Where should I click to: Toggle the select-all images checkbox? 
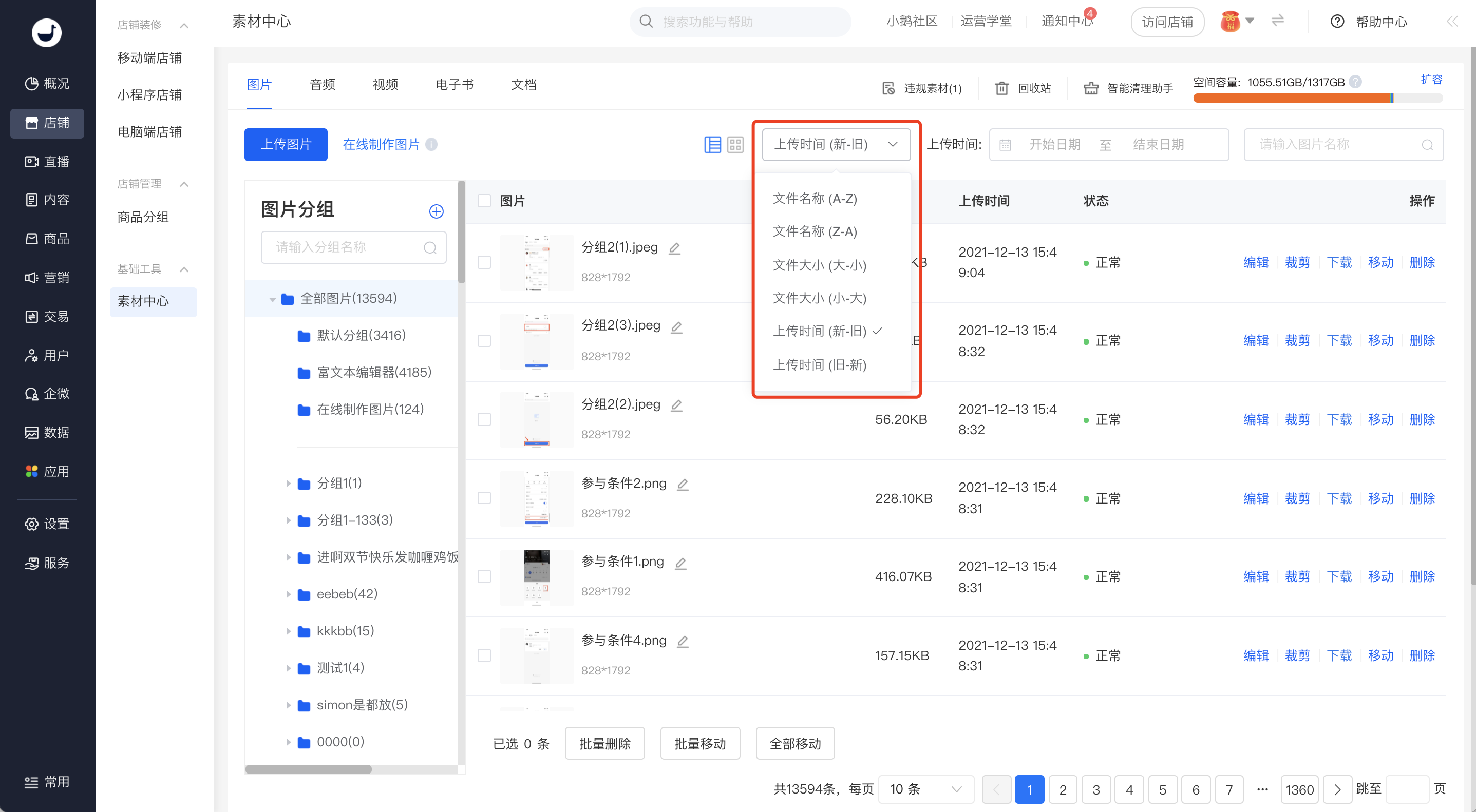point(484,200)
